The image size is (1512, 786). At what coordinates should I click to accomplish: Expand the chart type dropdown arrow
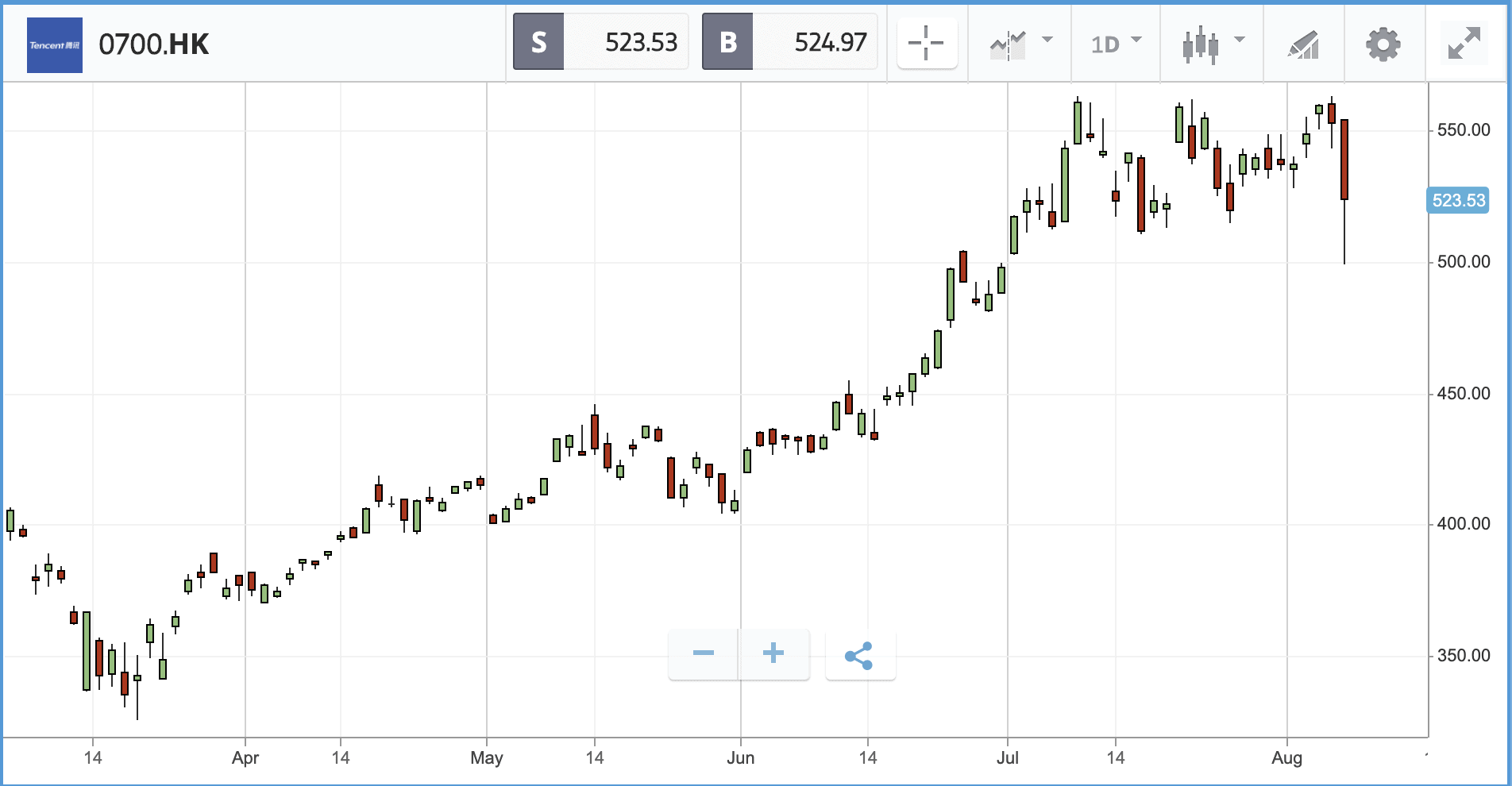pyautogui.click(x=1240, y=39)
